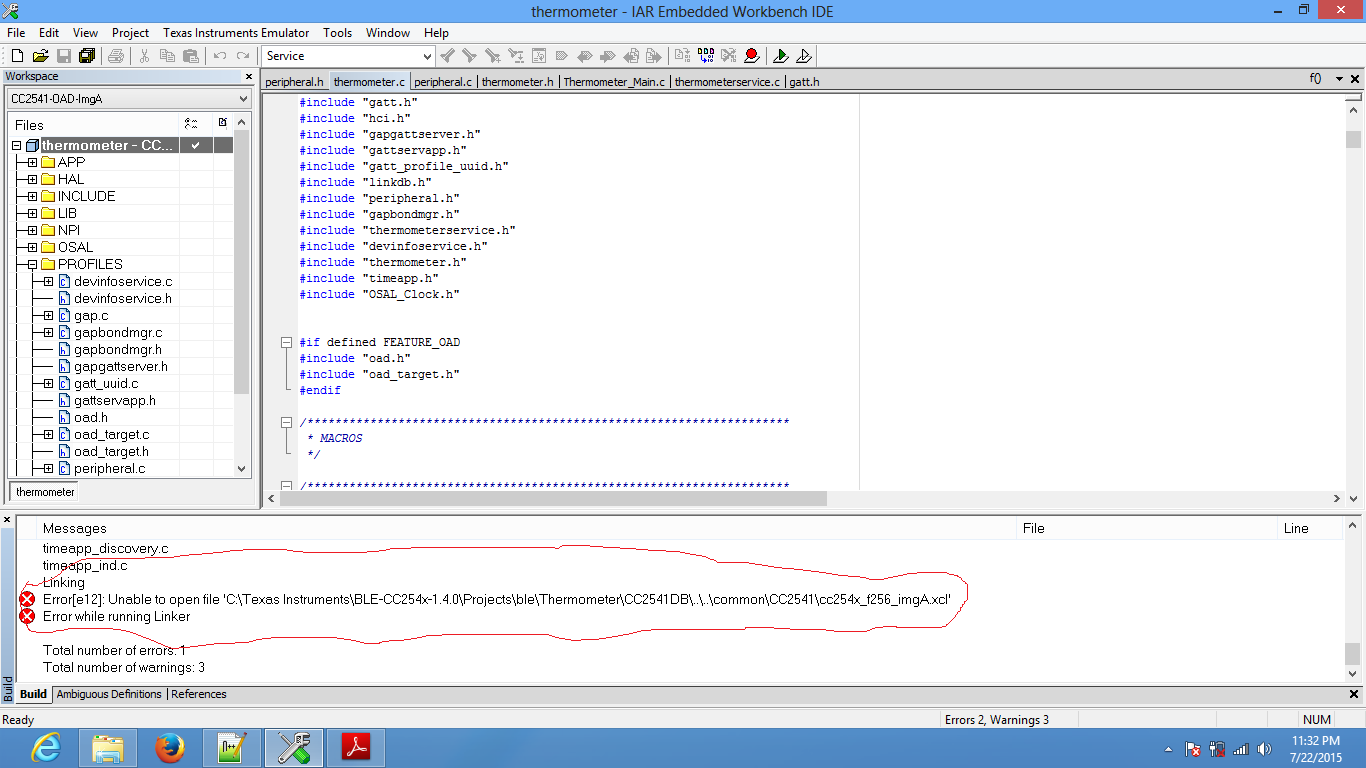Open Adobe Reader from the taskbar

pyautogui.click(x=356, y=747)
